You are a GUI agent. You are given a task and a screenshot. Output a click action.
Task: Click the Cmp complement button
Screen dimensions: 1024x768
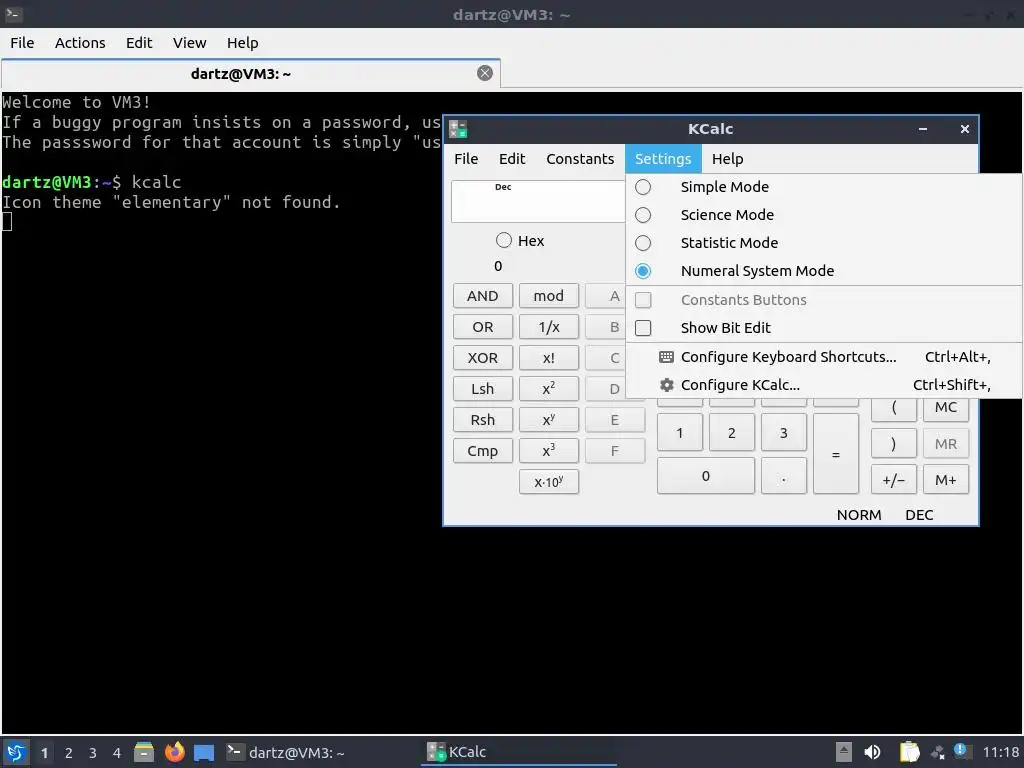483,451
